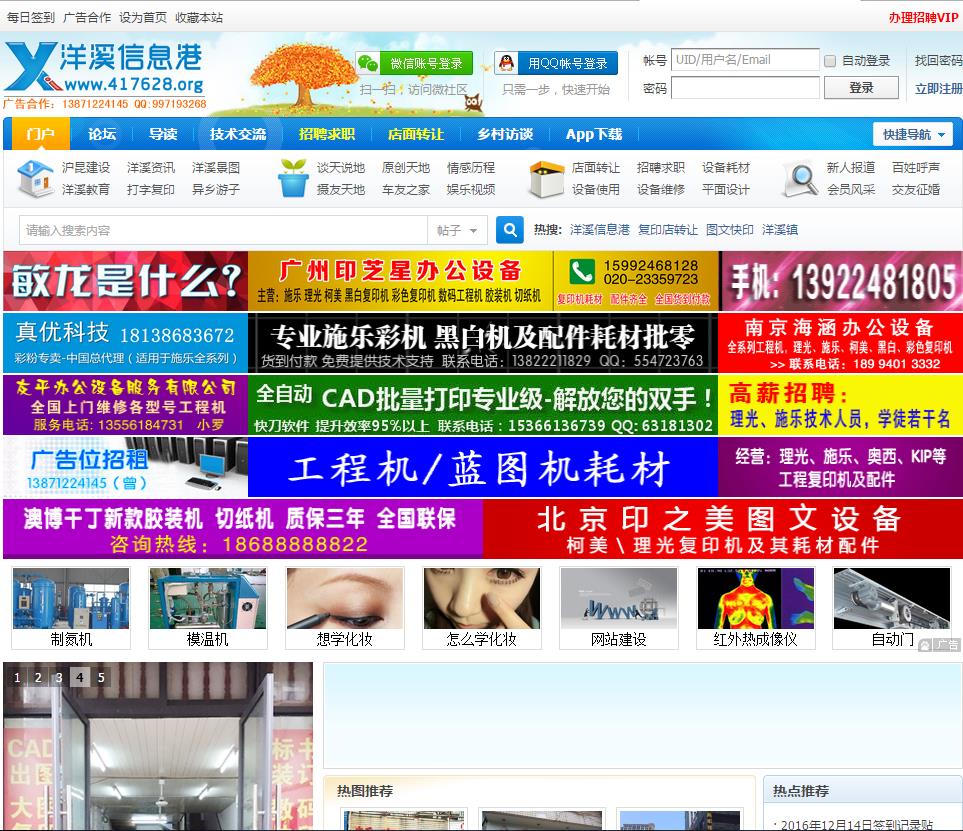
Task: Select the 门户 navigation tab
Action: pyautogui.click(x=40, y=134)
